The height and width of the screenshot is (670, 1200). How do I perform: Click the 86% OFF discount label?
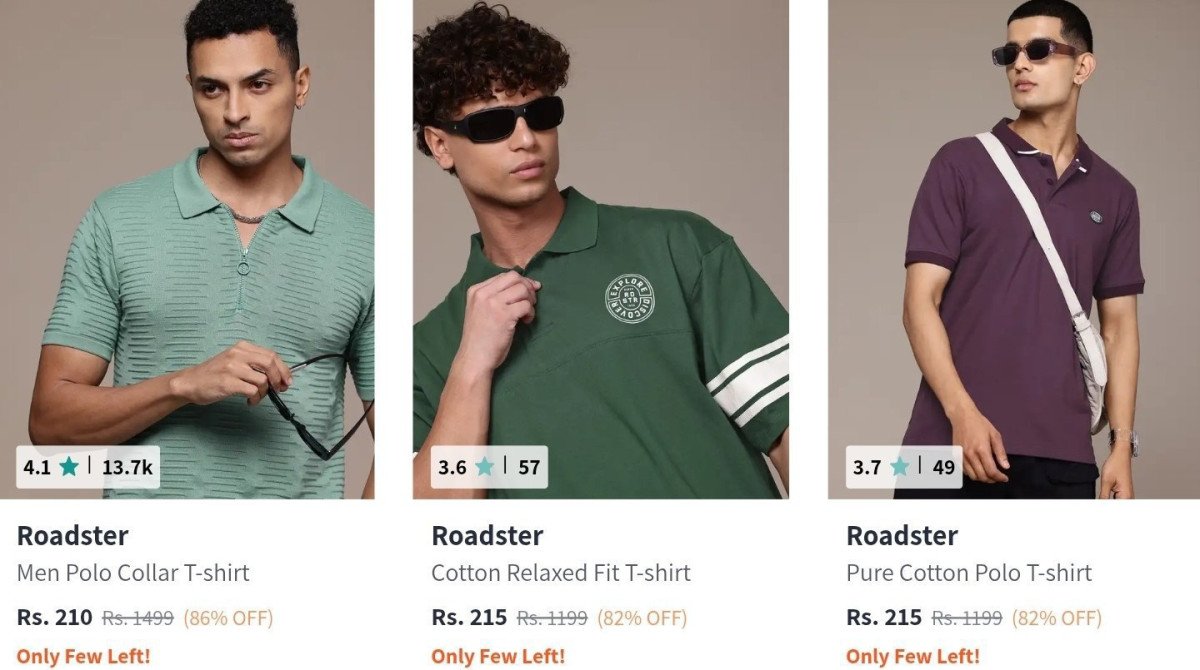[x=228, y=618]
